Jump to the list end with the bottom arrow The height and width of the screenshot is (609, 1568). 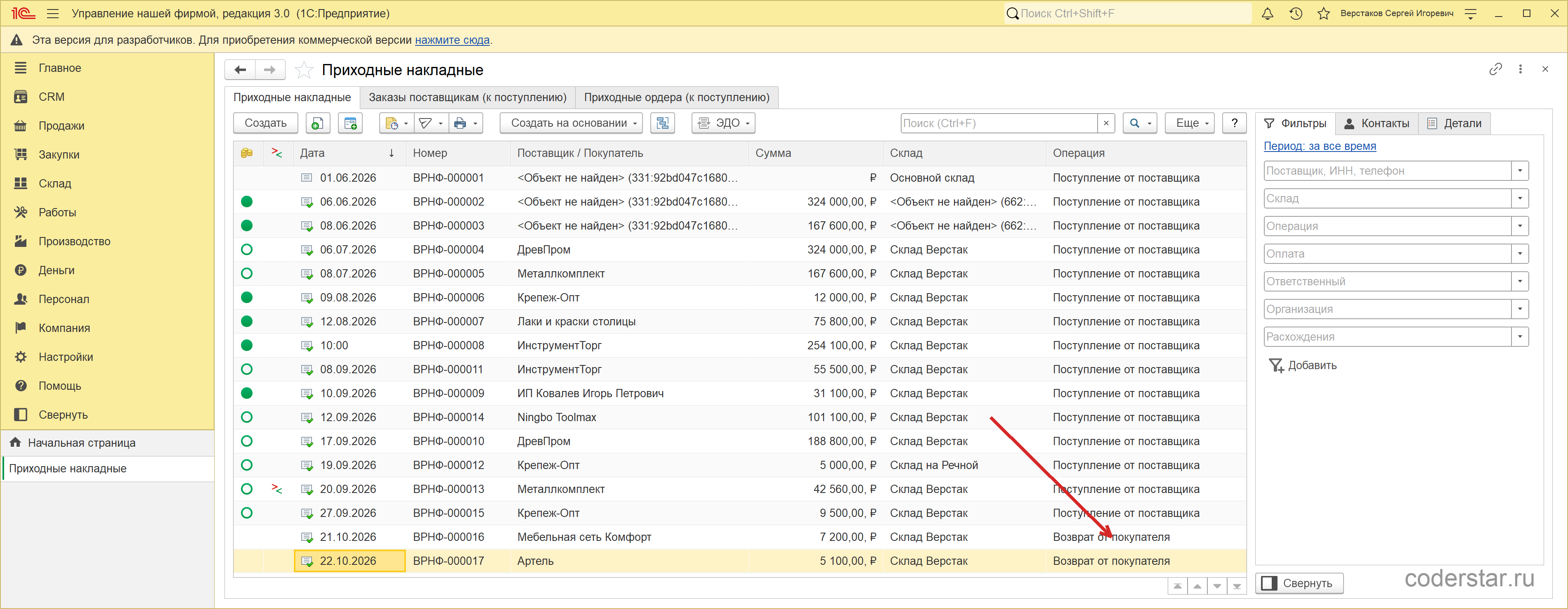tap(1236, 586)
